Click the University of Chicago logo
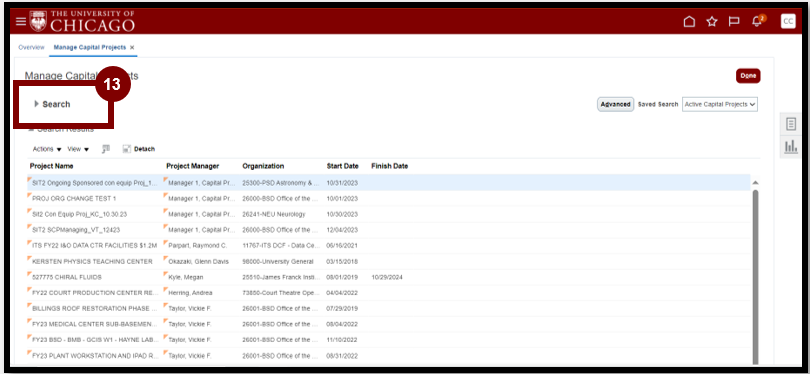The image size is (810, 374). [x=82, y=21]
